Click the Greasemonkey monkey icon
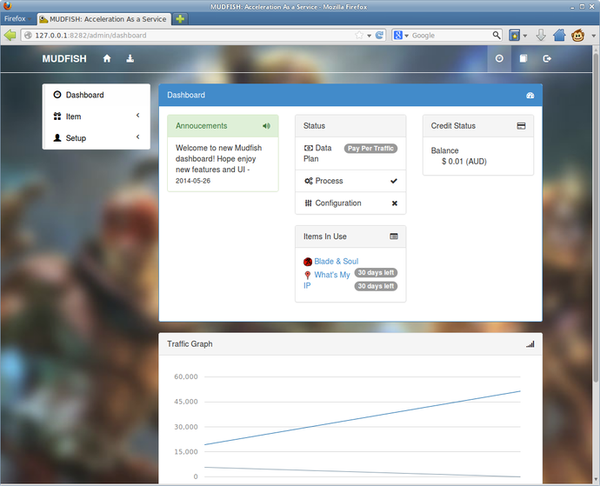The height and width of the screenshot is (486, 600). click(578, 35)
